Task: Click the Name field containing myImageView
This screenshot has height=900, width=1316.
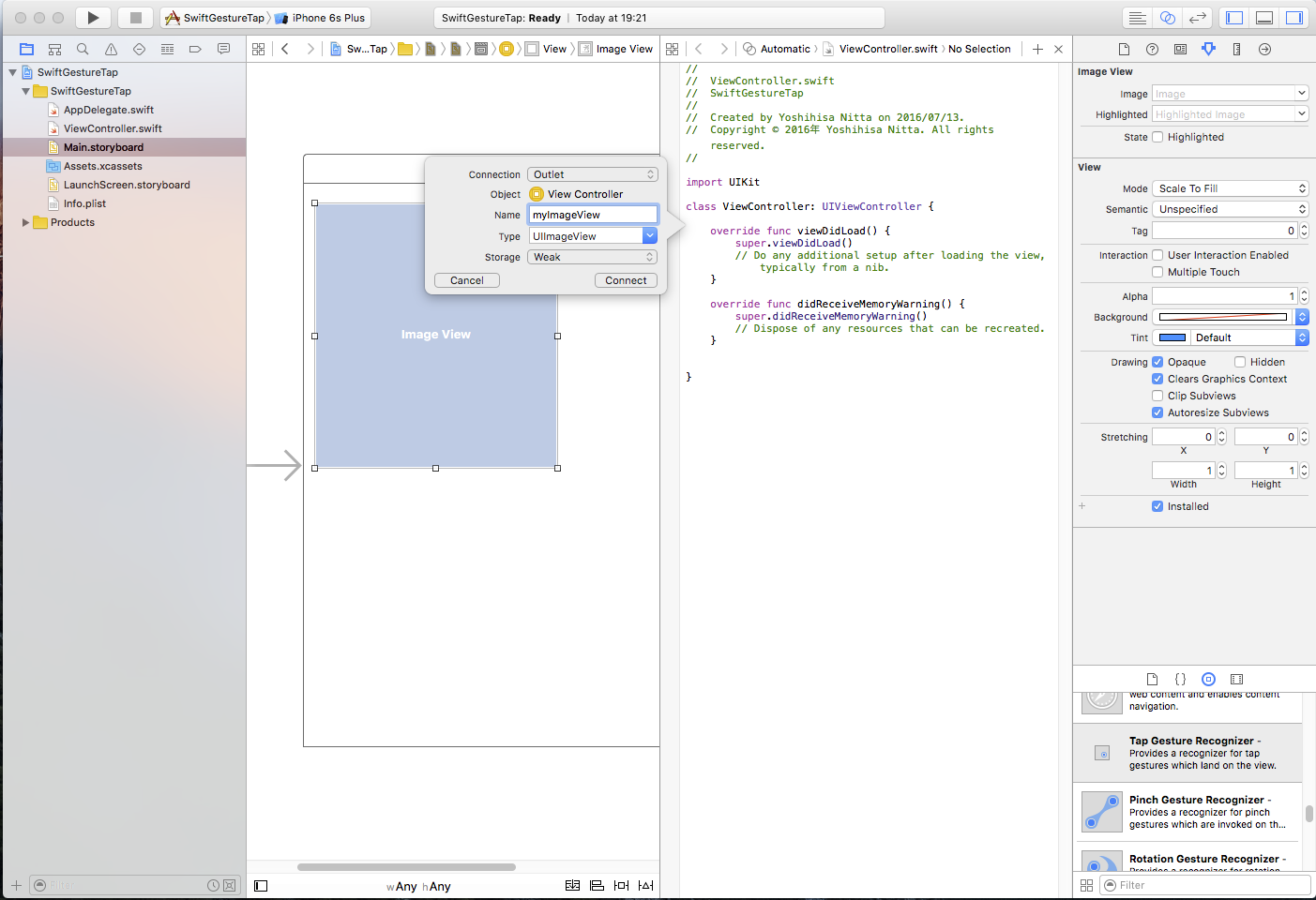Action: [x=592, y=215]
